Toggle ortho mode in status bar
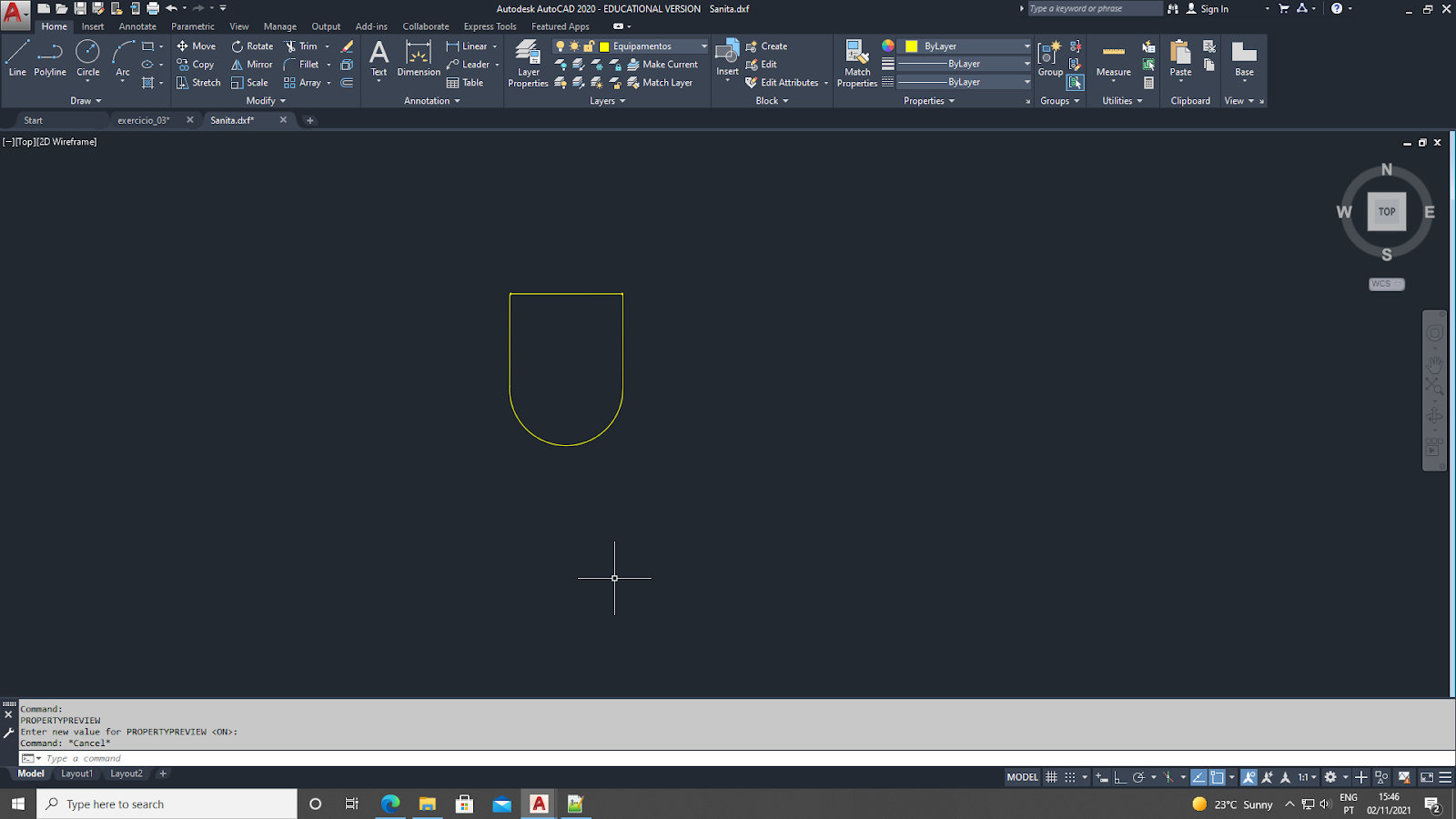Screen dimensions: 1456x819 coord(1120,777)
